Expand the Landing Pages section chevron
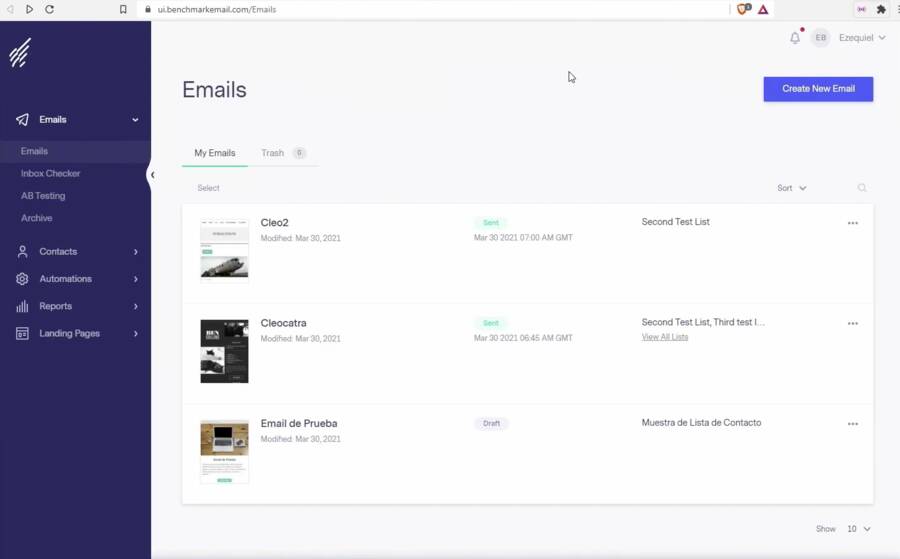This screenshot has height=559, width=900. pos(136,333)
